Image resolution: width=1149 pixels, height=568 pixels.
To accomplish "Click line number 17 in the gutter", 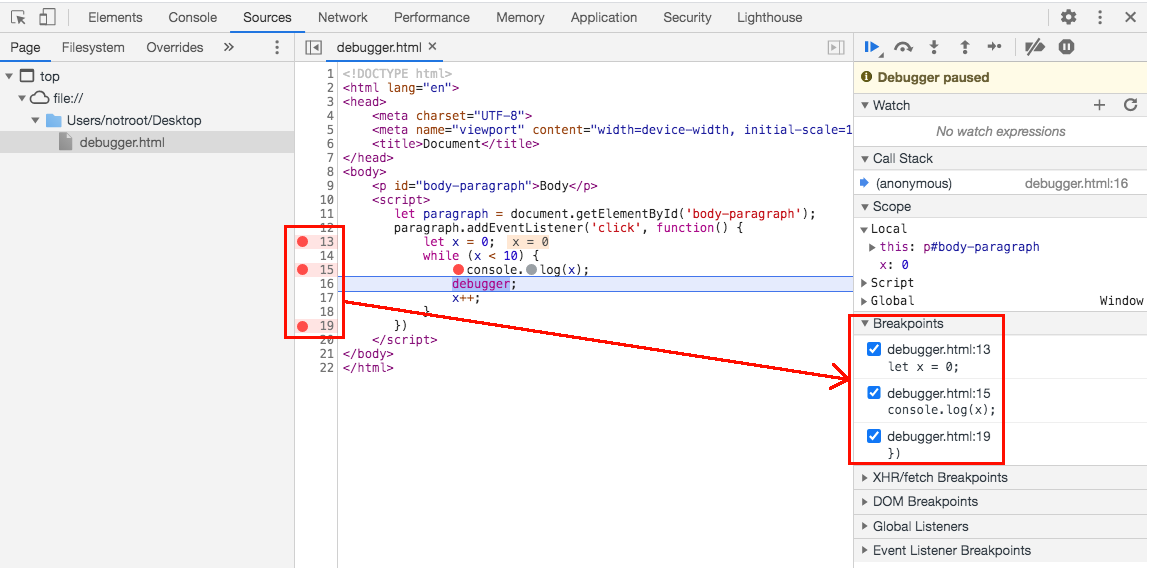I will (x=326, y=298).
